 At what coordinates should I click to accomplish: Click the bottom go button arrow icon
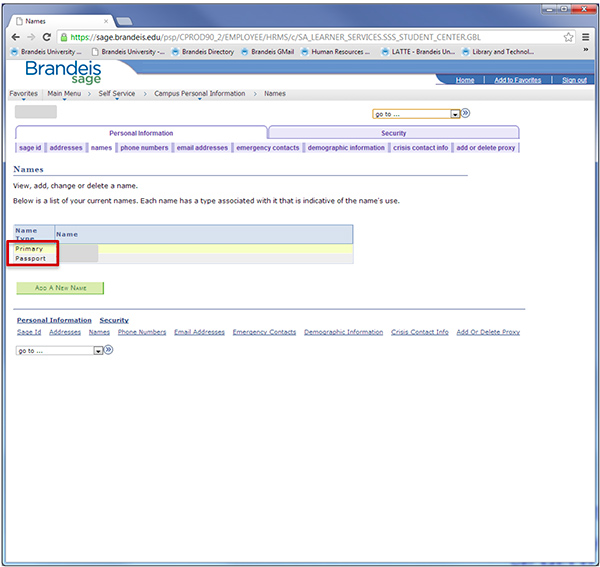point(108,350)
